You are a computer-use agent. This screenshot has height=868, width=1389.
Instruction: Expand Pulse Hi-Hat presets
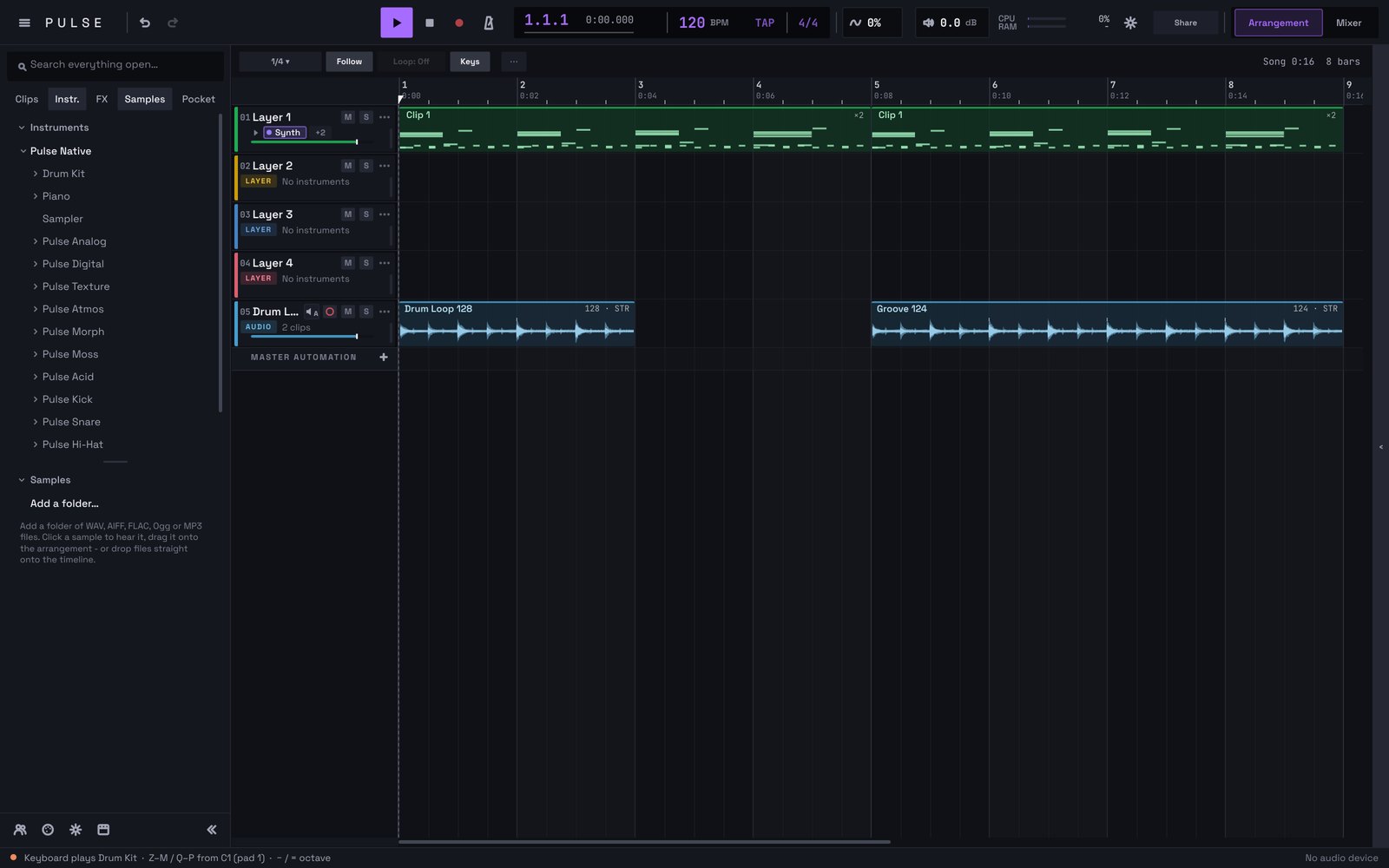(x=35, y=444)
